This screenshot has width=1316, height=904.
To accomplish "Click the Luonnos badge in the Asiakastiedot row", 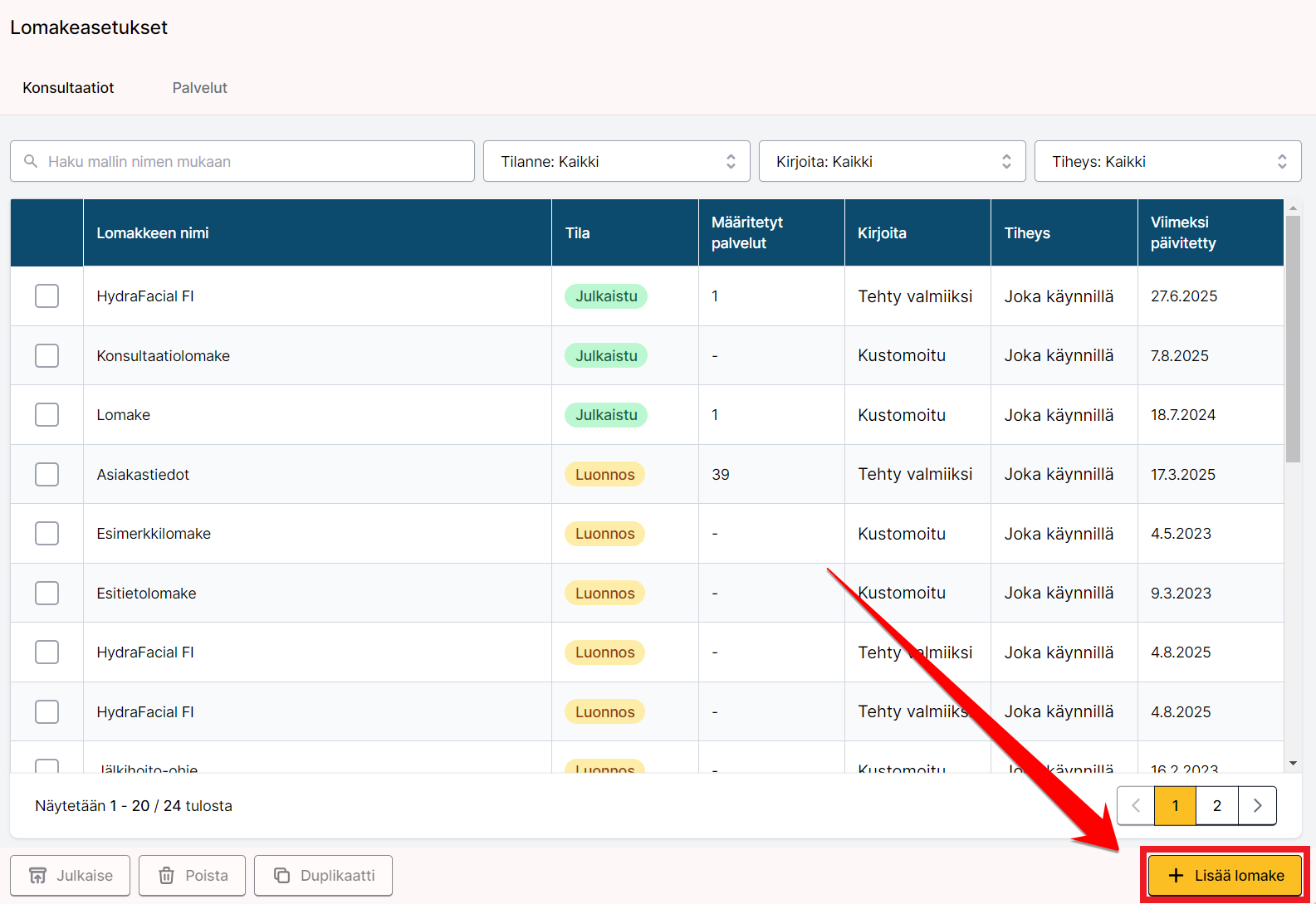I will (x=604, y=474).
